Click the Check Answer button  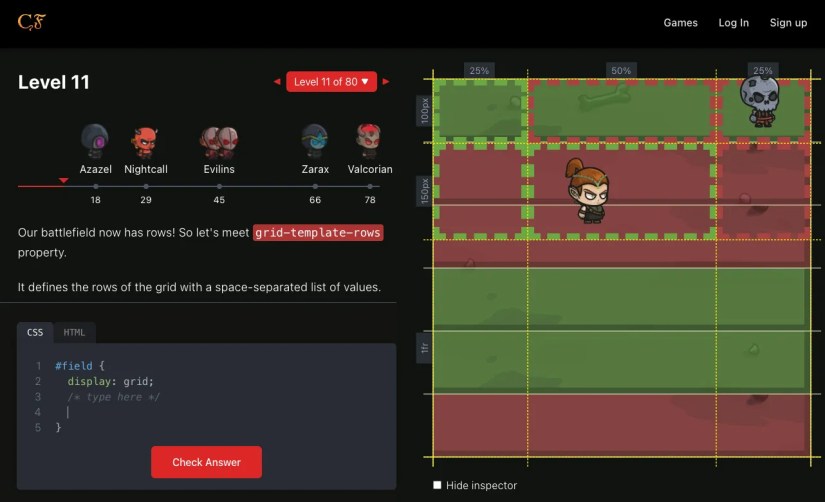tap(206, 462)
